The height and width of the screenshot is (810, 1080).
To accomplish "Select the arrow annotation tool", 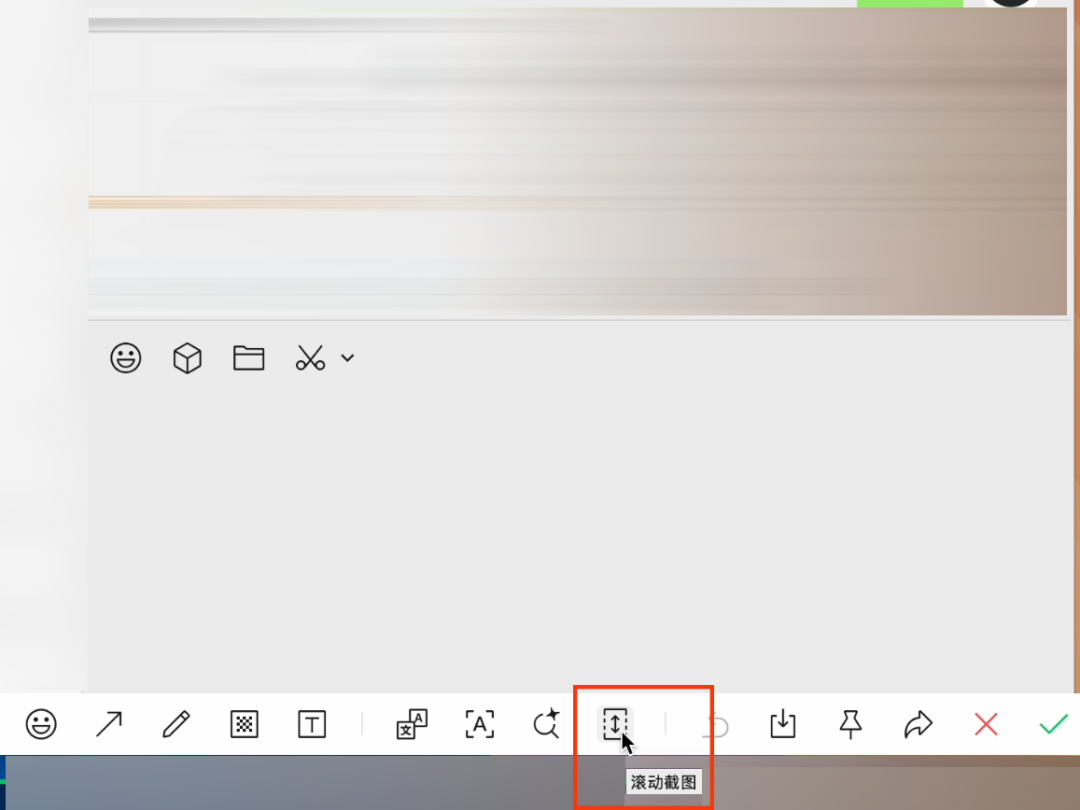I will [109, 725].
